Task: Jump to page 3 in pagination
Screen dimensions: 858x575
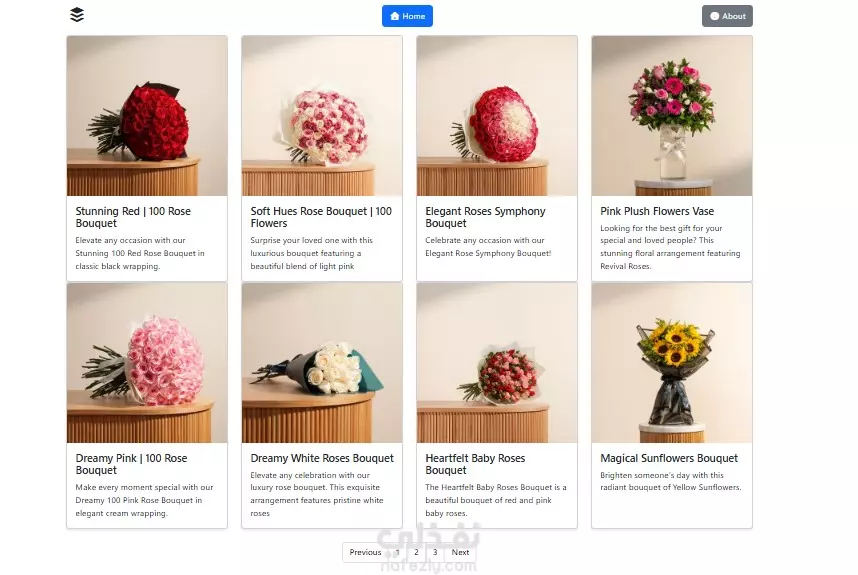Action: tap(435, 553)
